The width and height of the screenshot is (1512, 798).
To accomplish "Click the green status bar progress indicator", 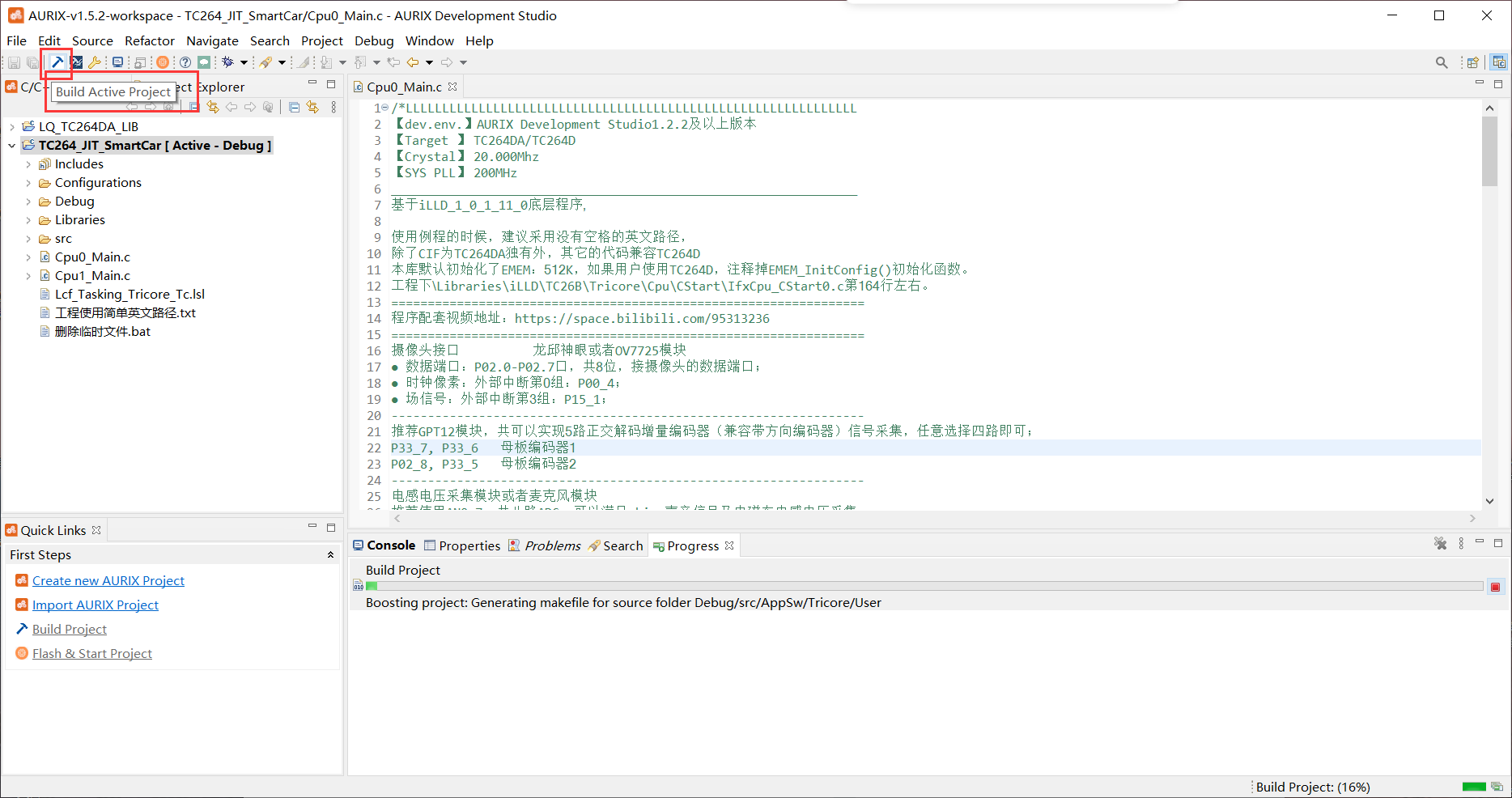I will tap(1474, 787).
